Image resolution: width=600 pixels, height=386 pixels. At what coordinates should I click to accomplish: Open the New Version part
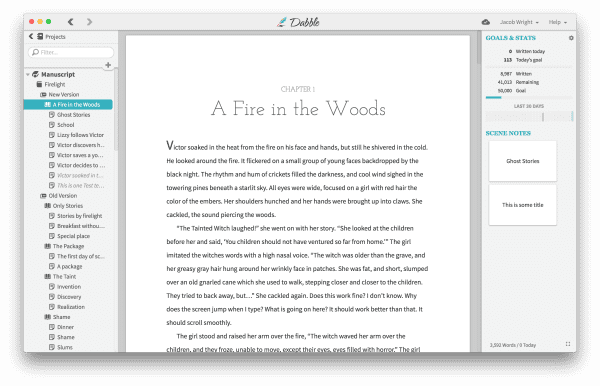pos(64,94)
